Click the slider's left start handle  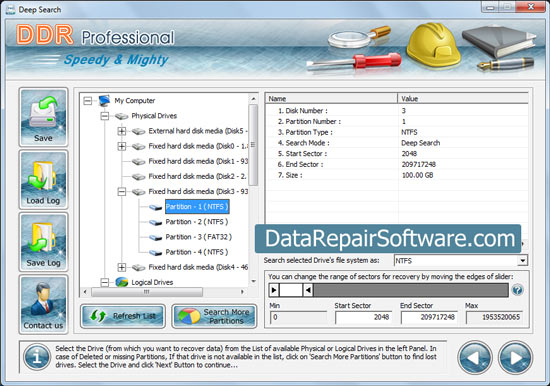[x=274, y=290]
